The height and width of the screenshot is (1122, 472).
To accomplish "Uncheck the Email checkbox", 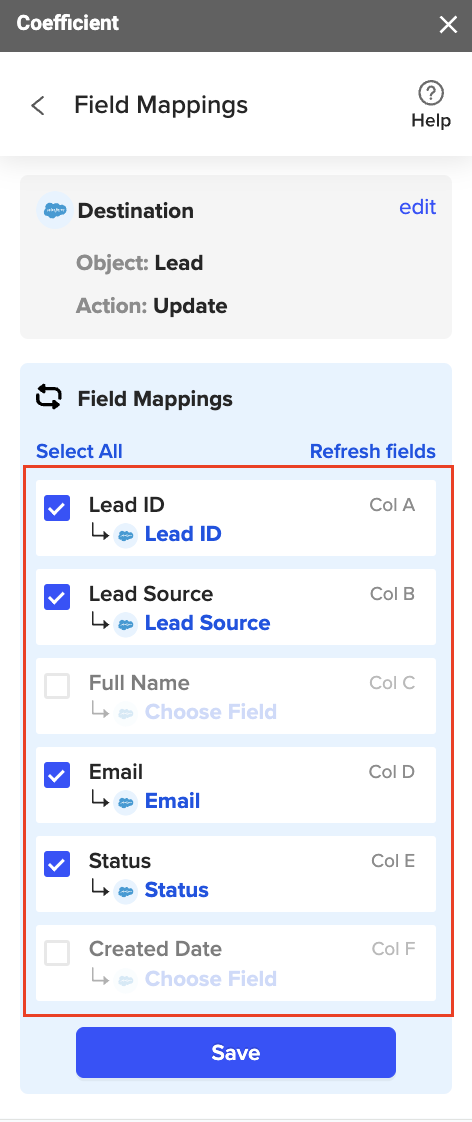I will tap(57, 775).
